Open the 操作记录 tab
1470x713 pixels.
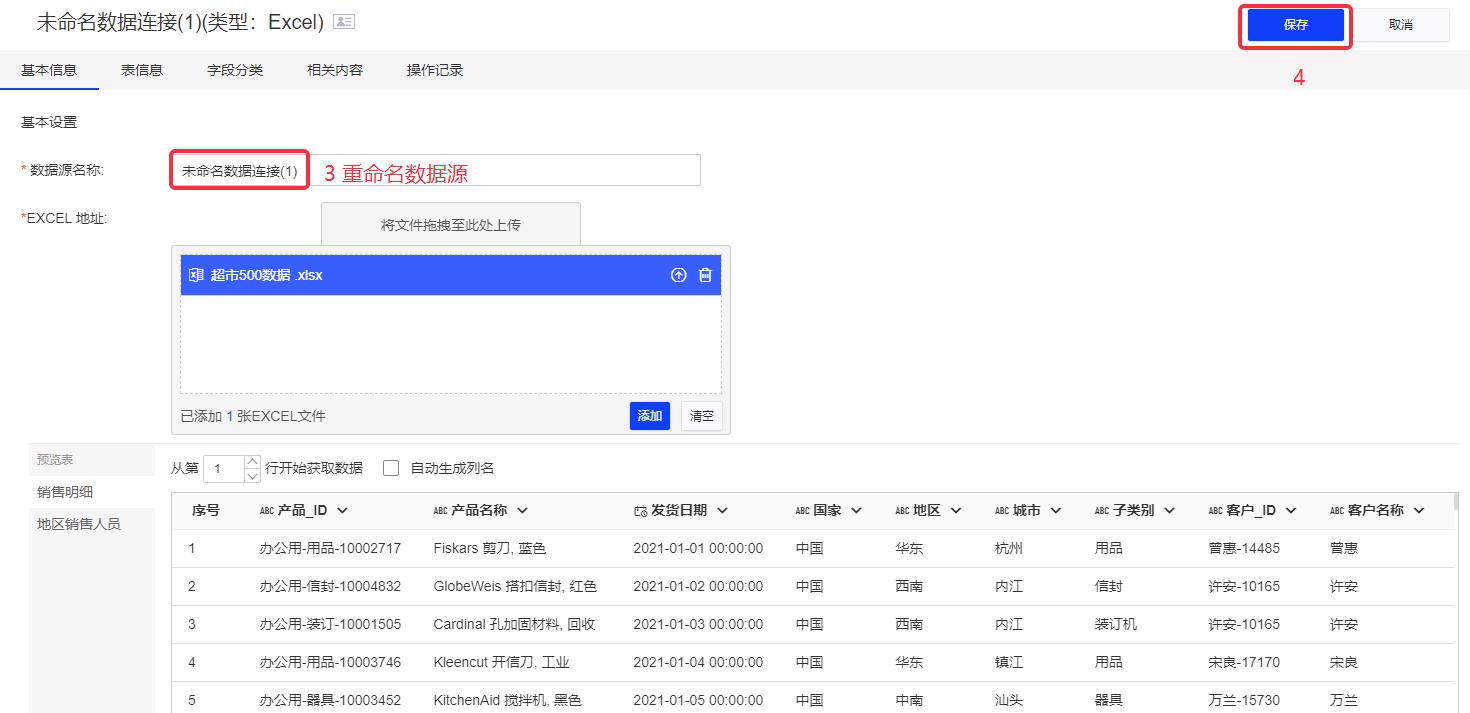pyautogui.click(x=434, y=69)
